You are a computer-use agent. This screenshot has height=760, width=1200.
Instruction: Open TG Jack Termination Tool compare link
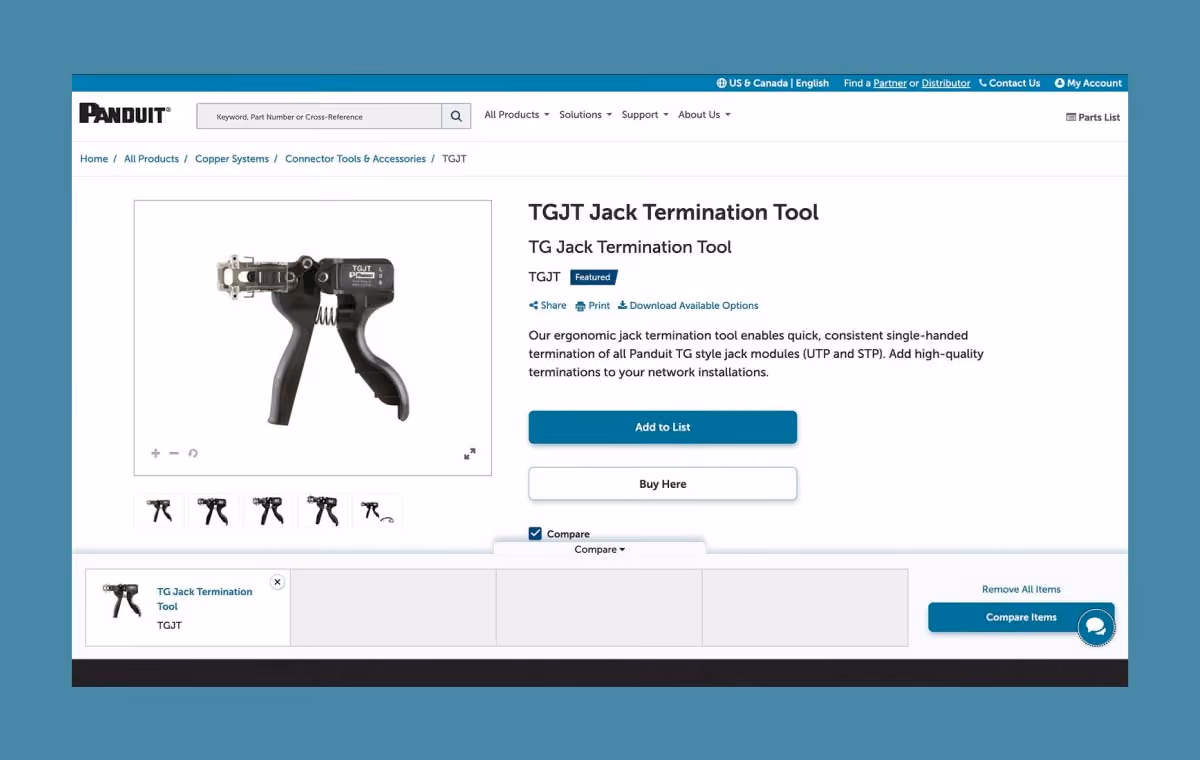click(205, 599)
